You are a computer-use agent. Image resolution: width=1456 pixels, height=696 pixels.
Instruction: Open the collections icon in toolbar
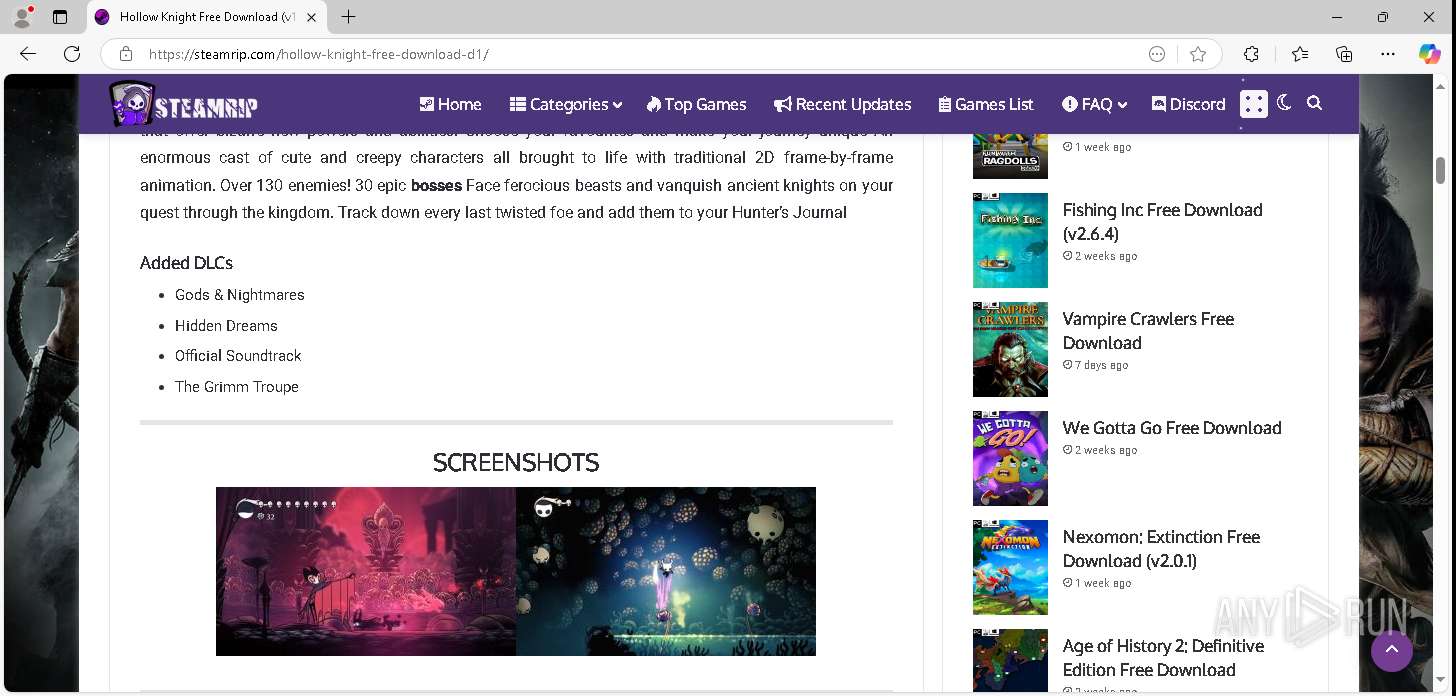click(1344, 54)
